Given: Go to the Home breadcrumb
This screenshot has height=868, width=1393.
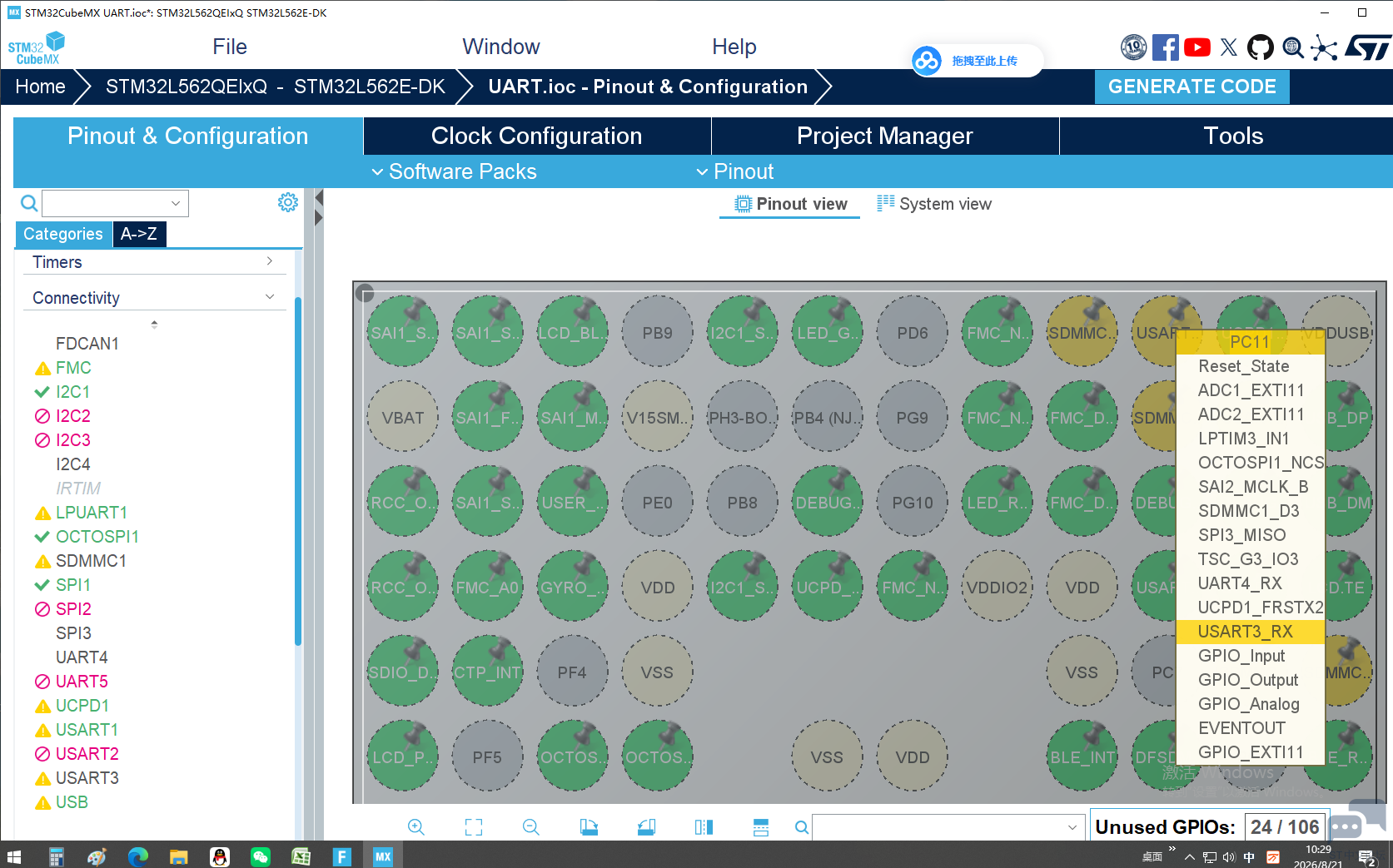Looking at the screenshot, I should 40,87.
